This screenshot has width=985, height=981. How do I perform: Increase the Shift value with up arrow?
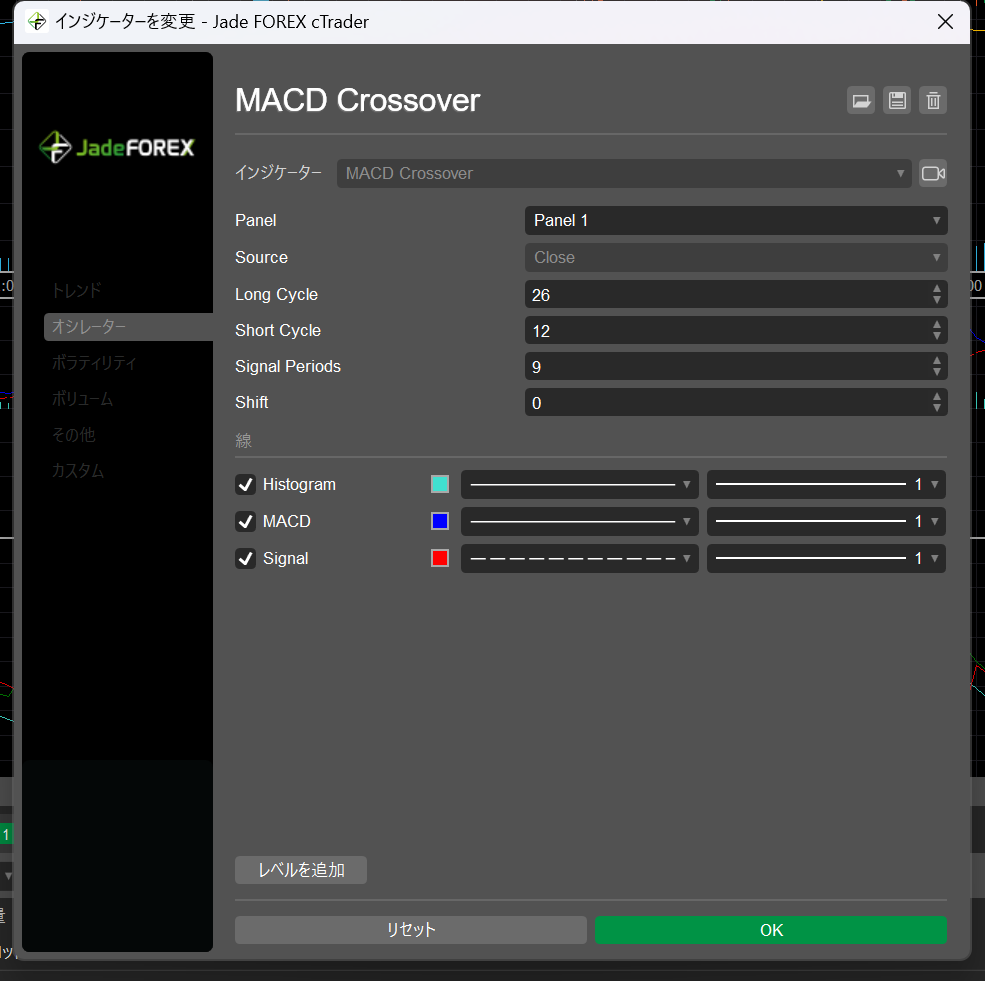[x=937, y=397]
